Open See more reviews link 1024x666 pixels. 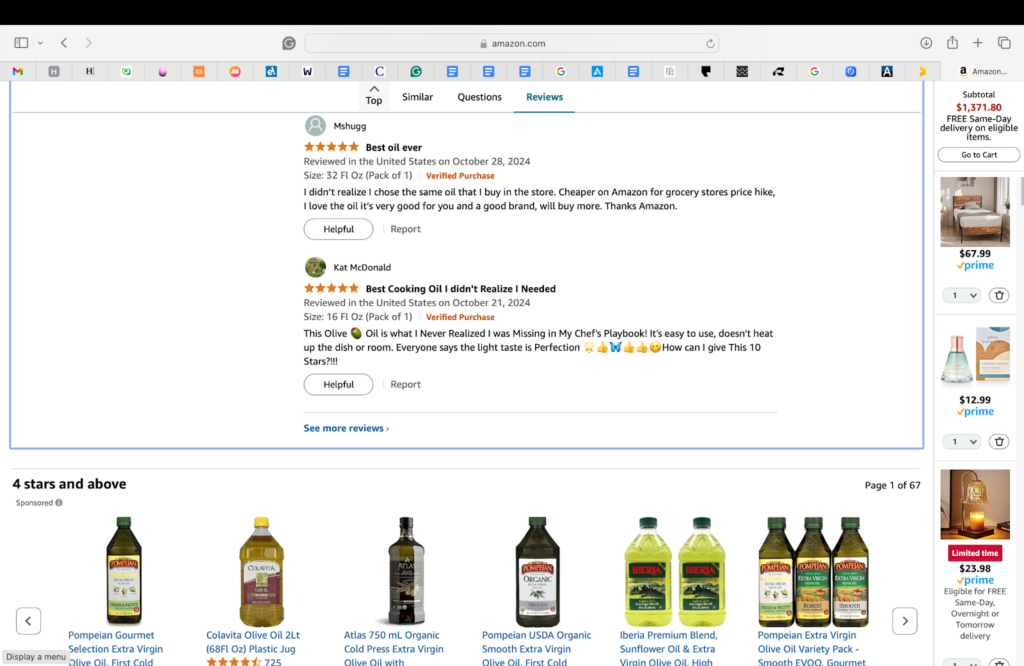pos(346,428)
